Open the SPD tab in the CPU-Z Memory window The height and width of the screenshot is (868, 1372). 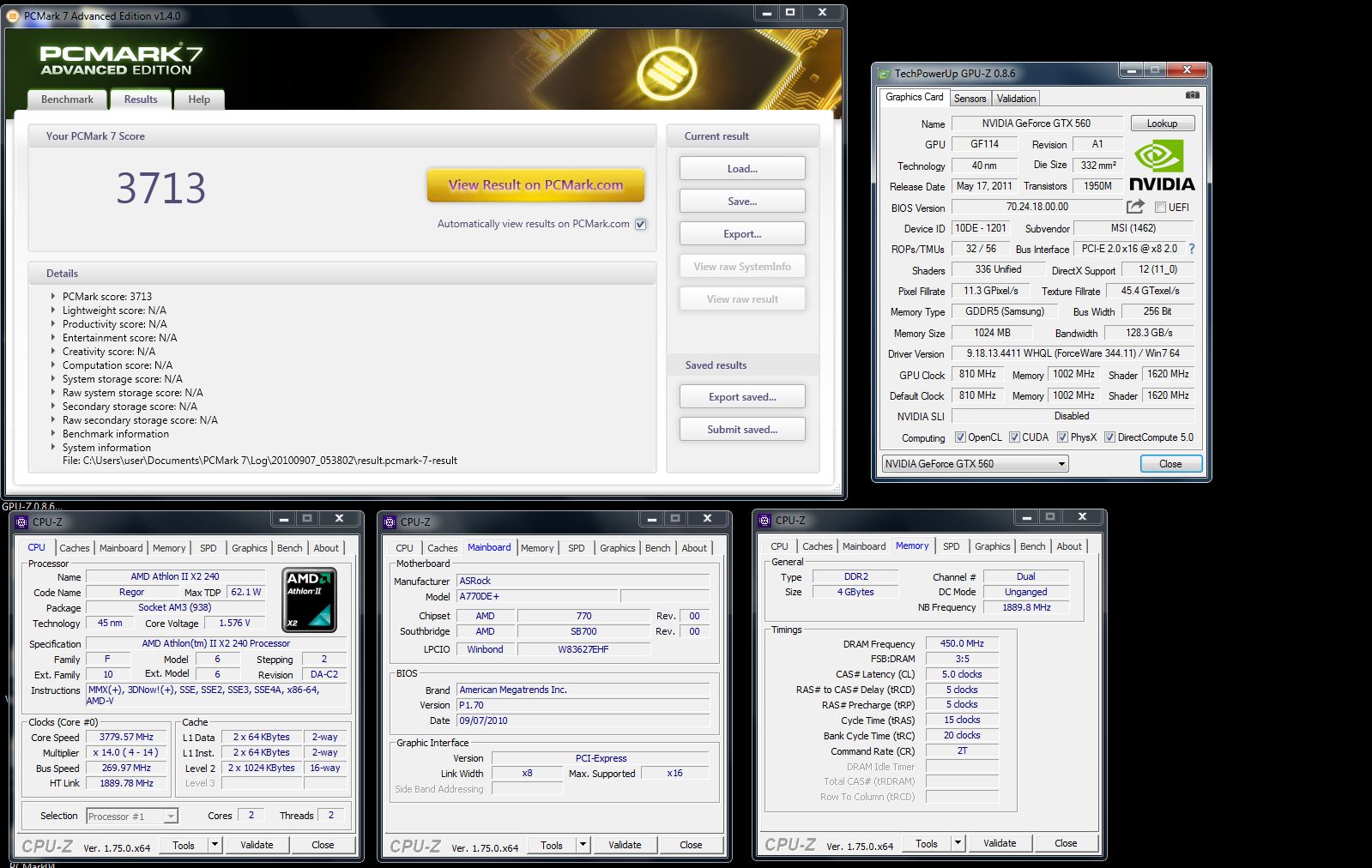[951, 546]
